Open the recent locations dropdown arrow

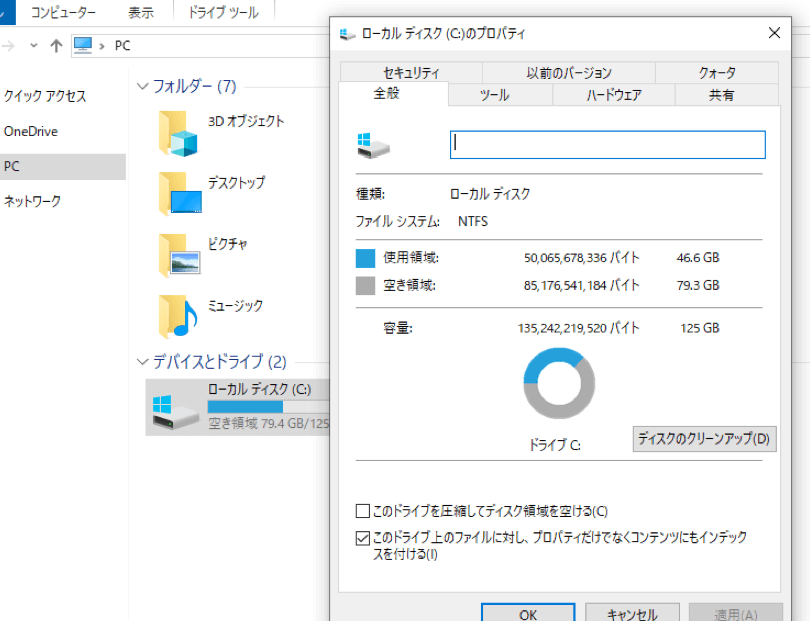click(34, 46)
